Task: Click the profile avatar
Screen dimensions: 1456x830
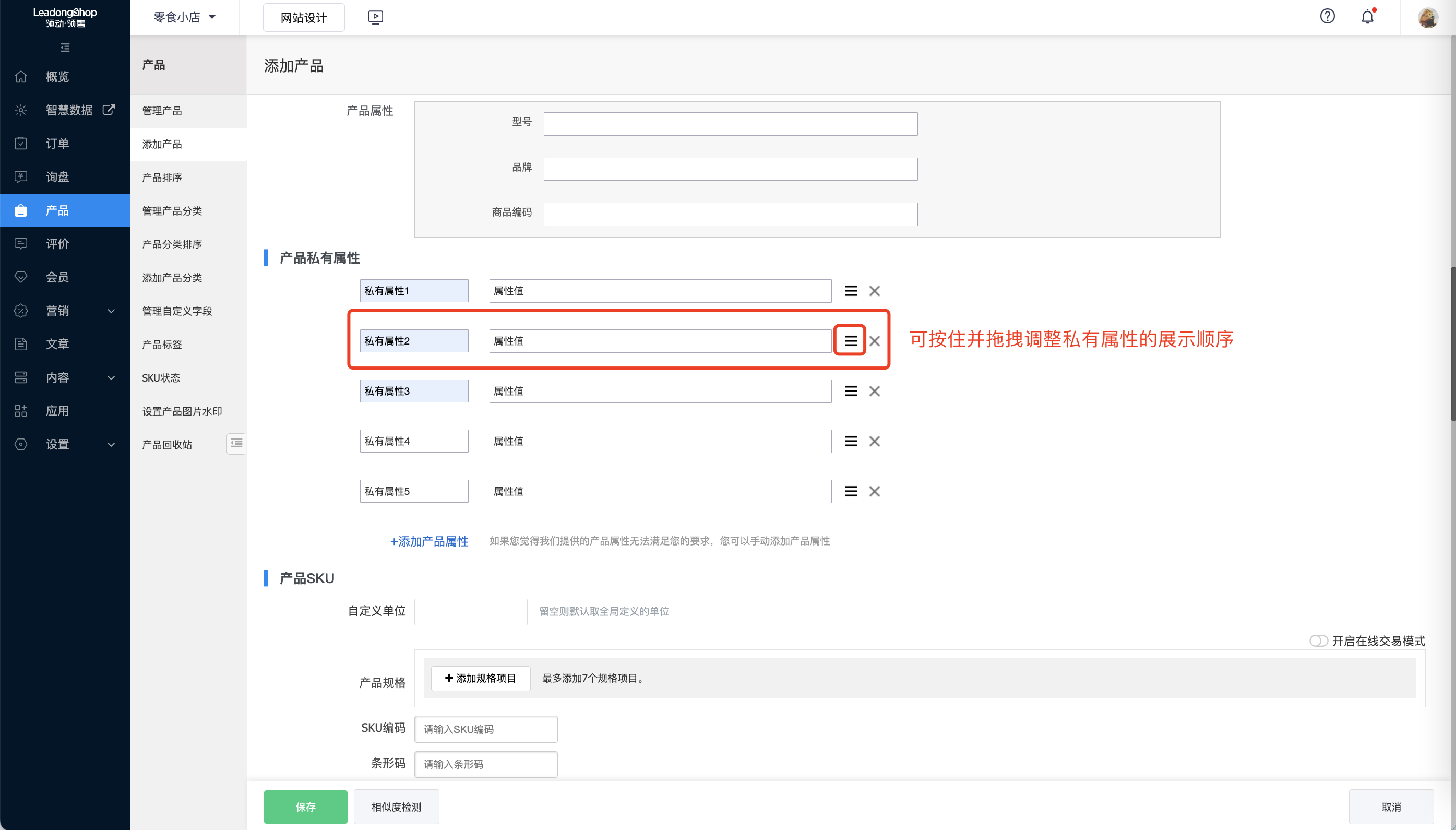Action: (x=1428, y=17)
